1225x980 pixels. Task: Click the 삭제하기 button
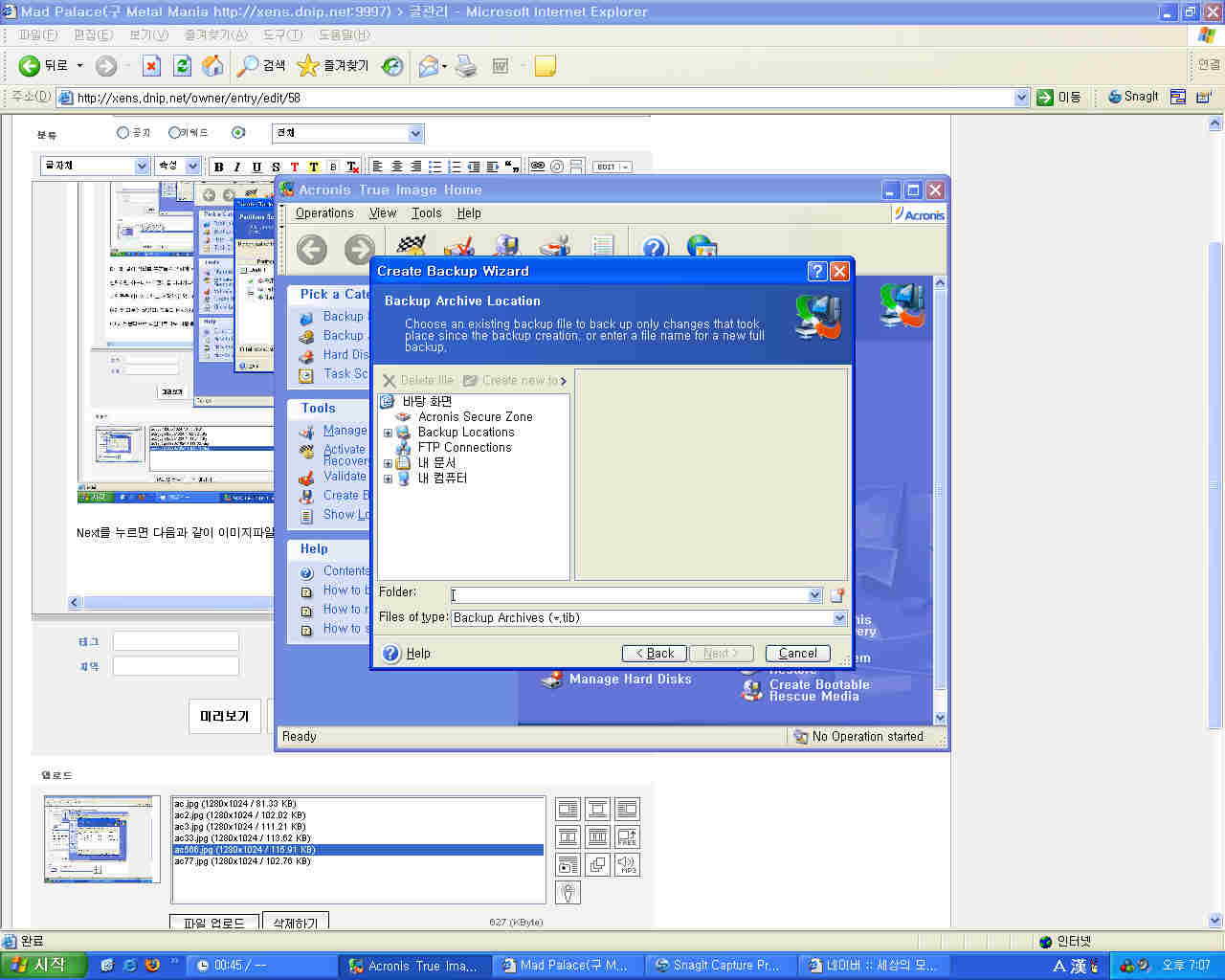[295, 923]
